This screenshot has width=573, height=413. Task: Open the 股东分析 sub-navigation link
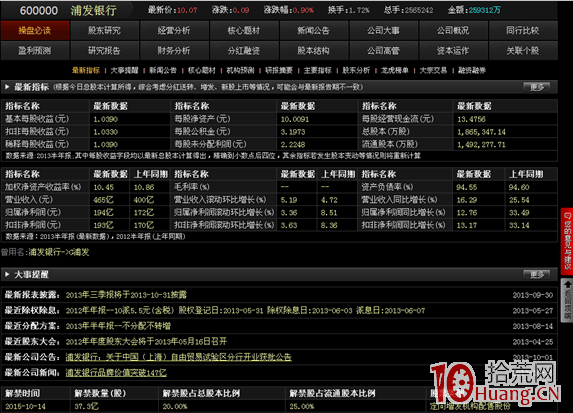[x=356, y=70]
